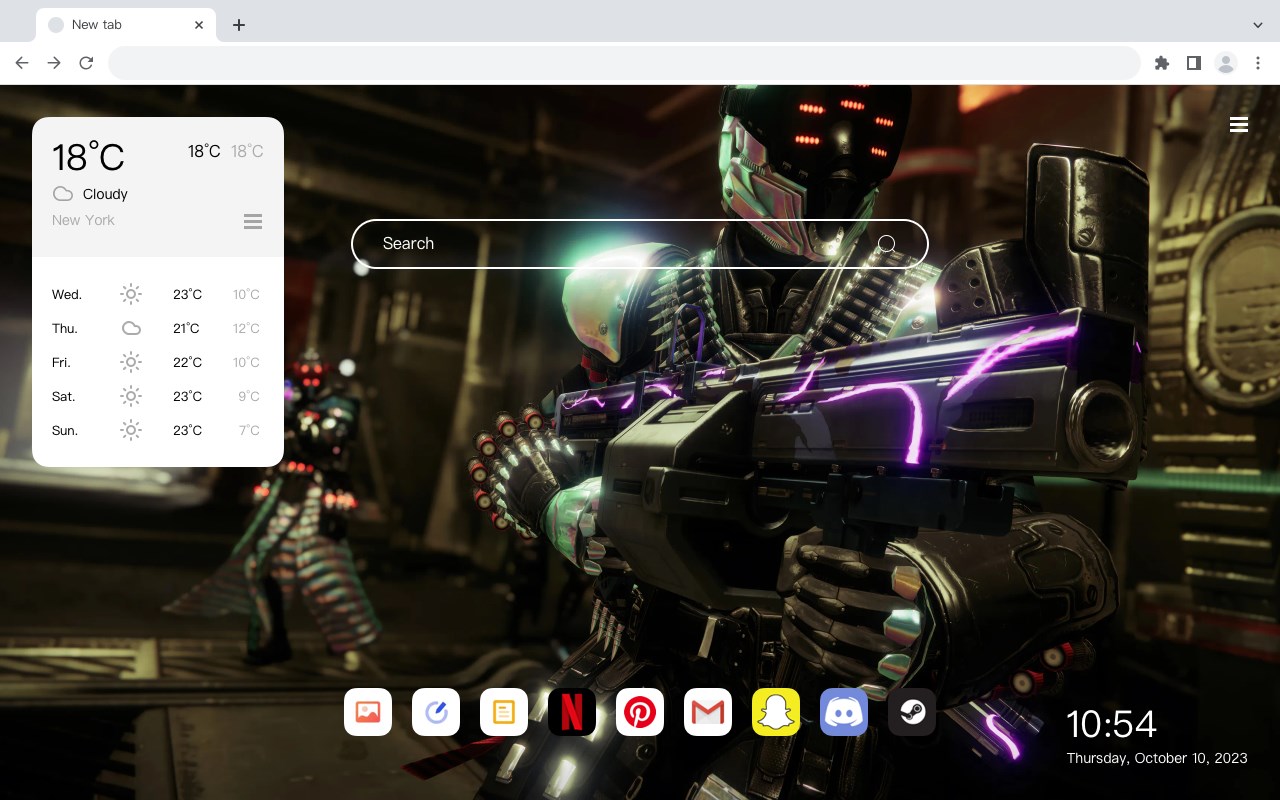The image size is (1280, 800).
Task: Open the photo gallery shortcut icon
Action: point(368,712)
